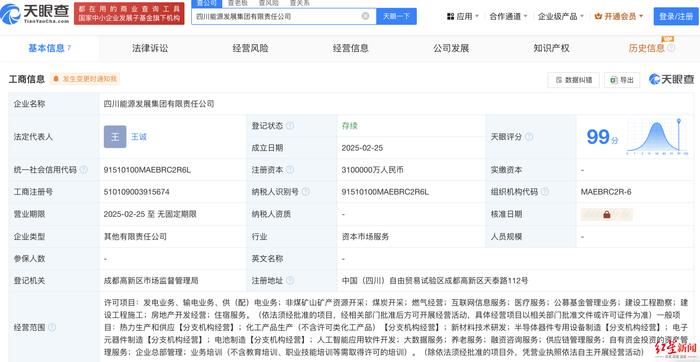Open the 应用 dropdown menu
The height and width of the screenshot is (362, 700).
462,17
